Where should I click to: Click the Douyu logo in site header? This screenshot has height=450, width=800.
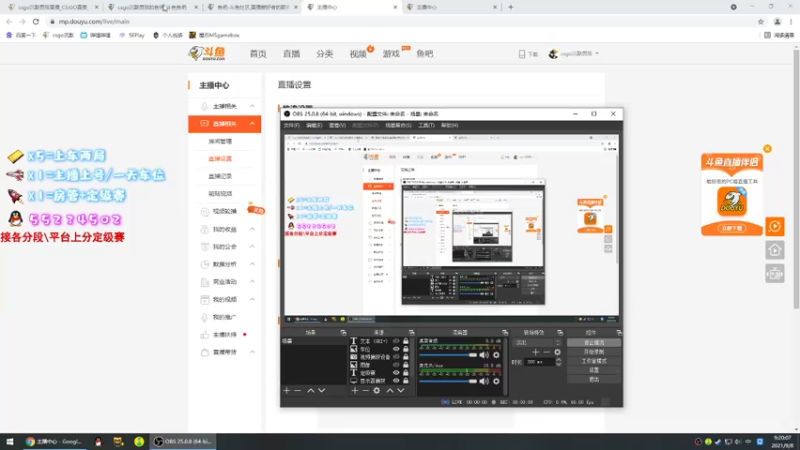(x=207, y=53)
